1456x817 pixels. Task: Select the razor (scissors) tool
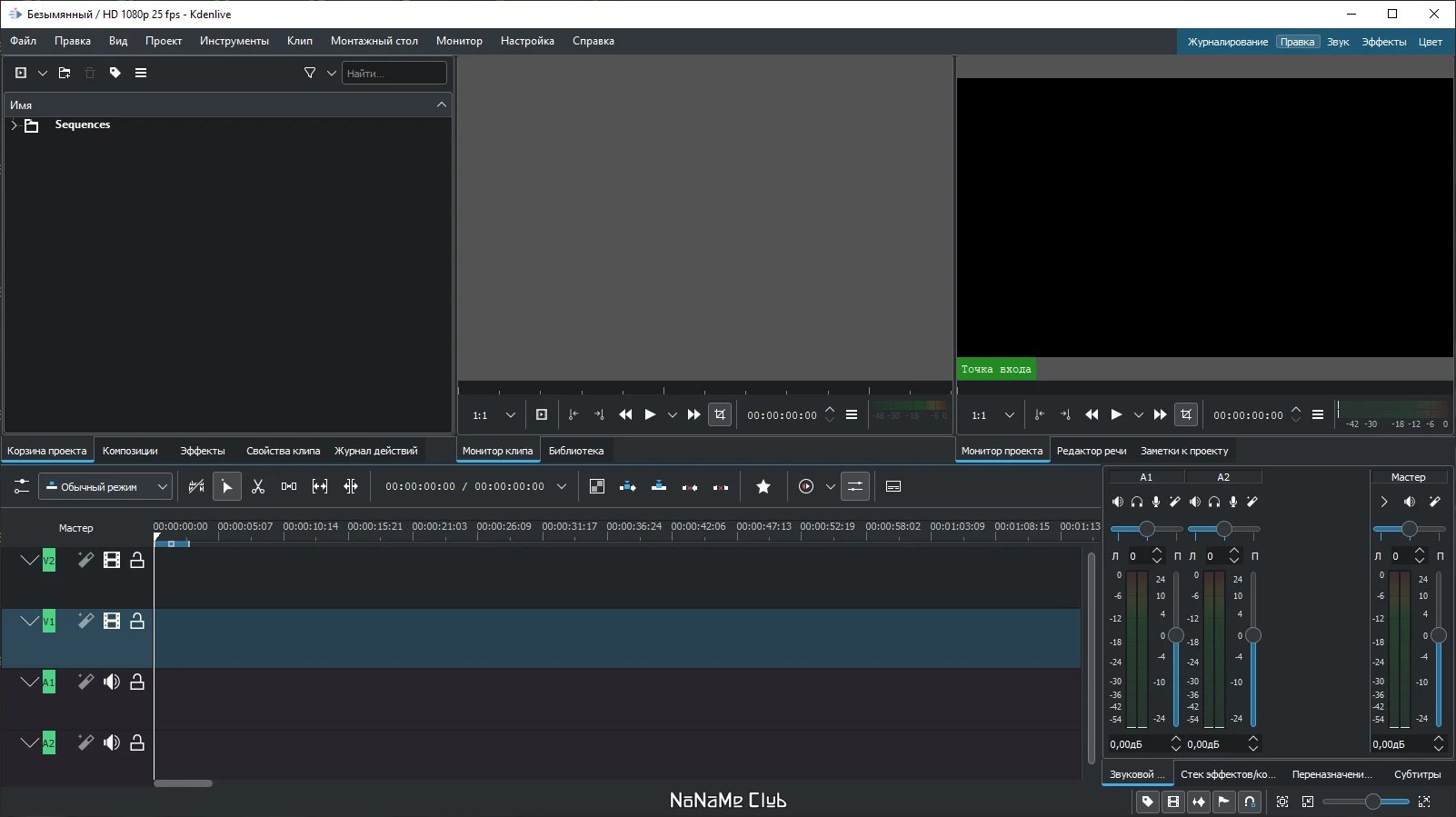point(258,487)
